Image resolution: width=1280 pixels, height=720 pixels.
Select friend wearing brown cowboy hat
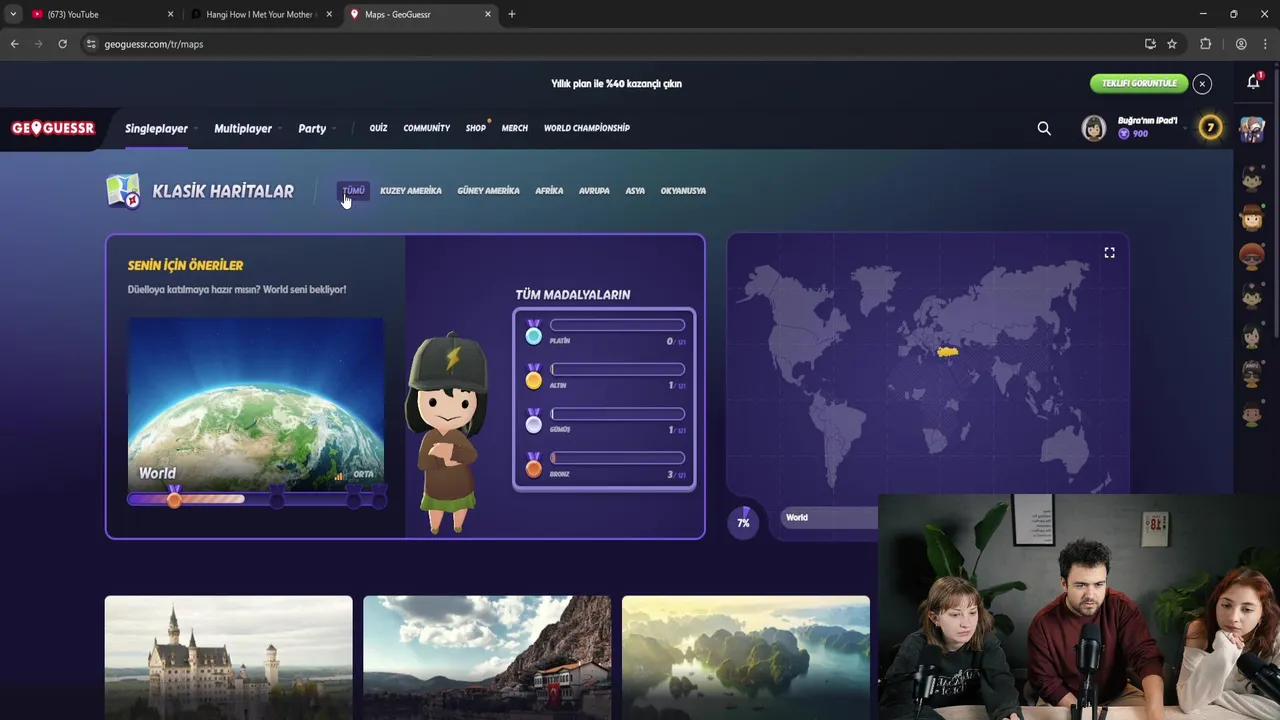click(1252, 217)
